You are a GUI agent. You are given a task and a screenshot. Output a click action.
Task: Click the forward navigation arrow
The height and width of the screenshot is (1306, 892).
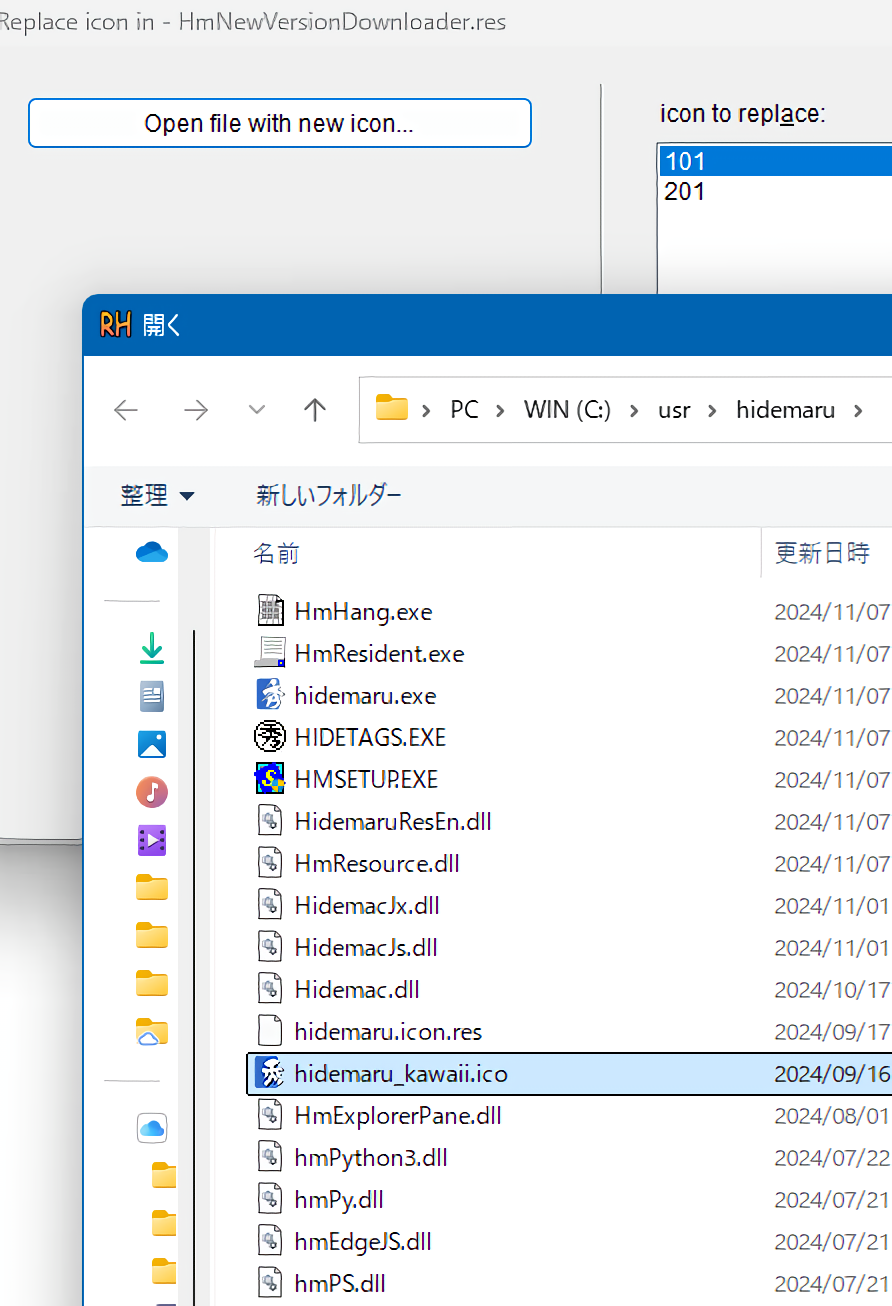[196, 410]
